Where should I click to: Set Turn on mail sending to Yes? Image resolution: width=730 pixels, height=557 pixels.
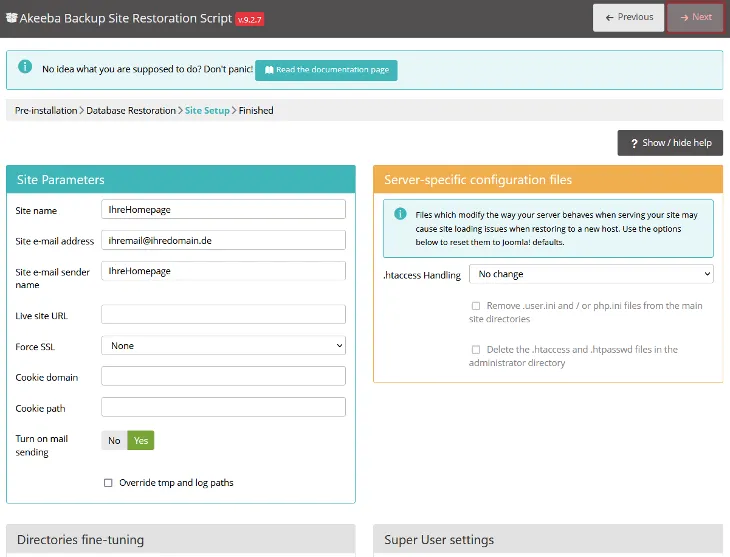(141, 440)
